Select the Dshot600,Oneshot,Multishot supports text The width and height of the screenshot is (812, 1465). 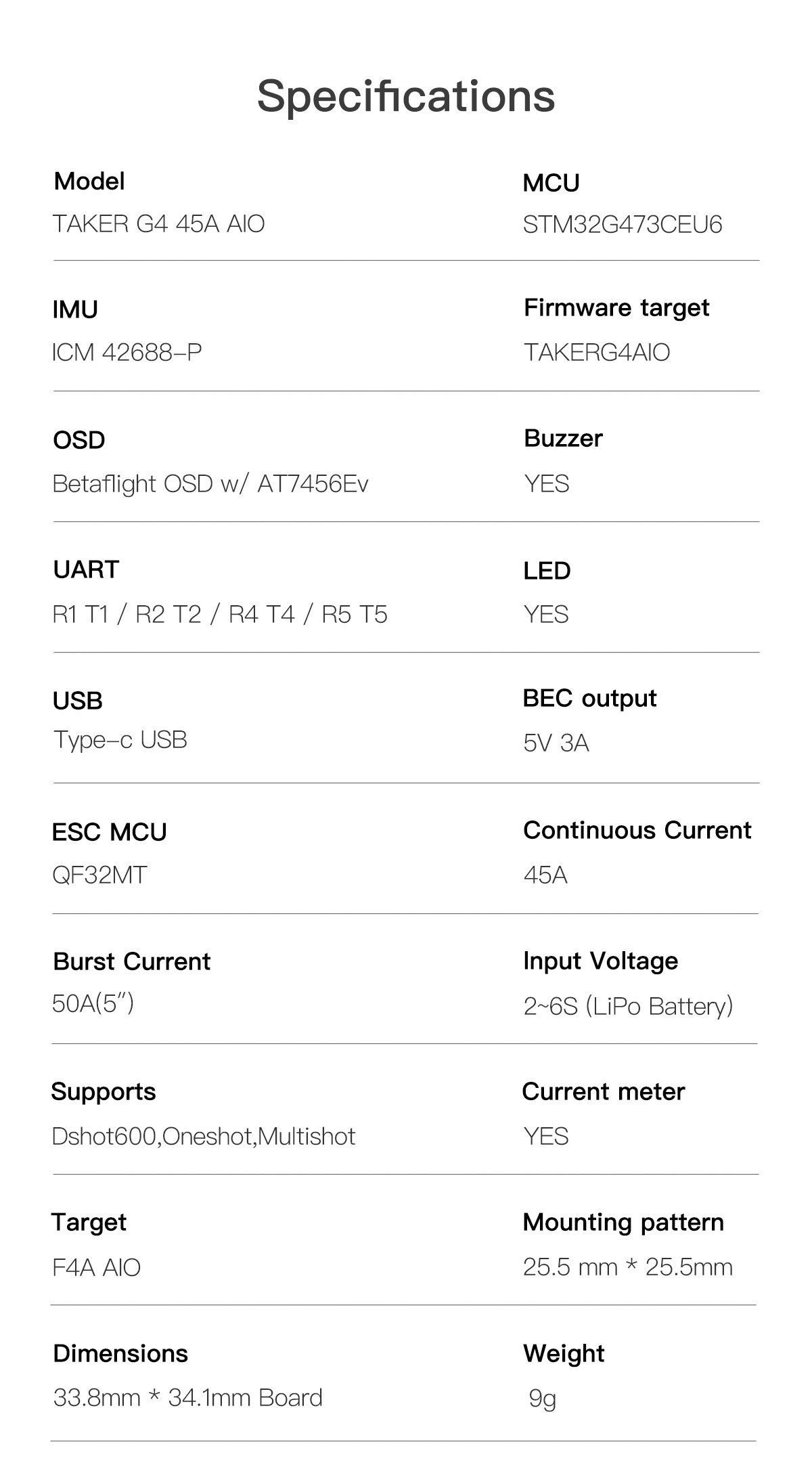click(x=204, y=1136)
